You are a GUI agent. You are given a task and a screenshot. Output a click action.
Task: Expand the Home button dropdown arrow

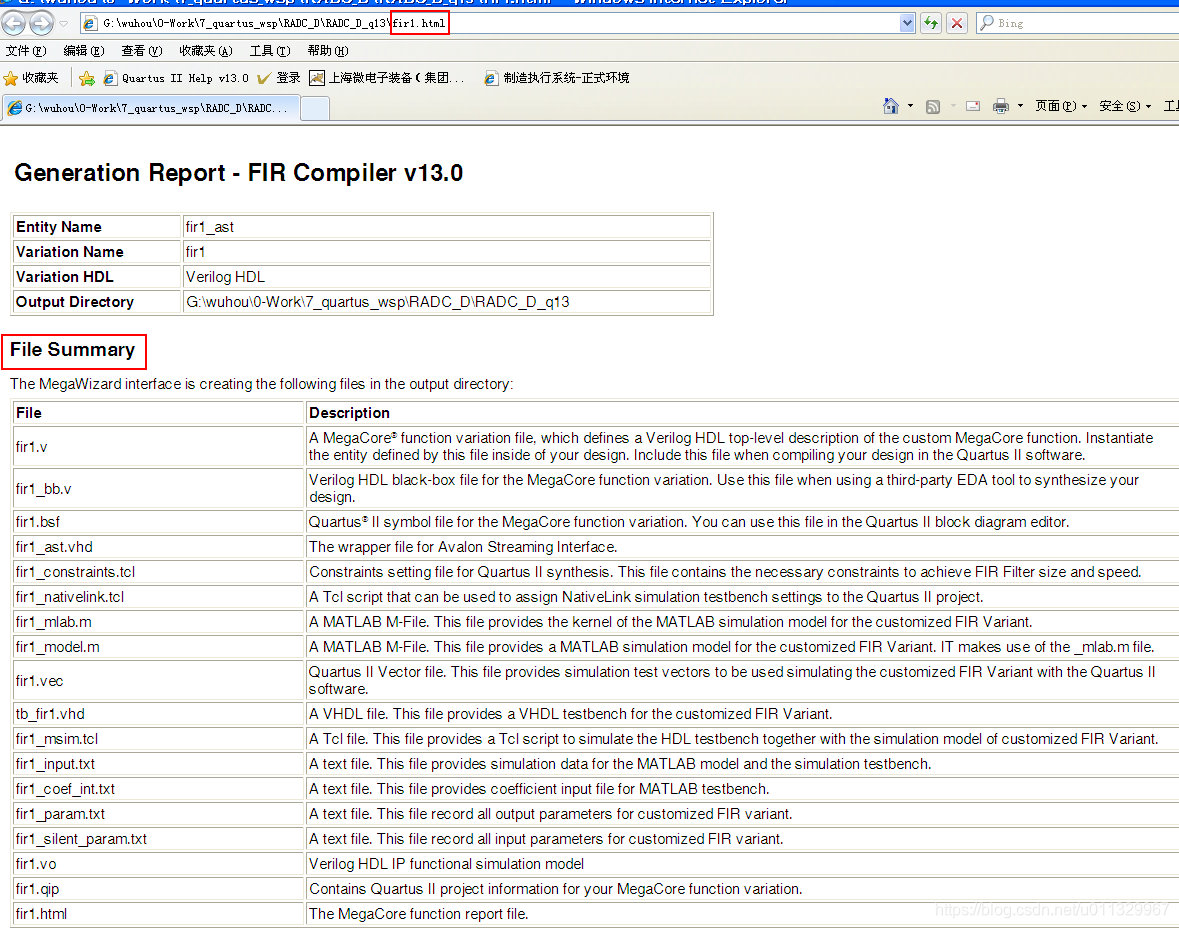[910, 106]
